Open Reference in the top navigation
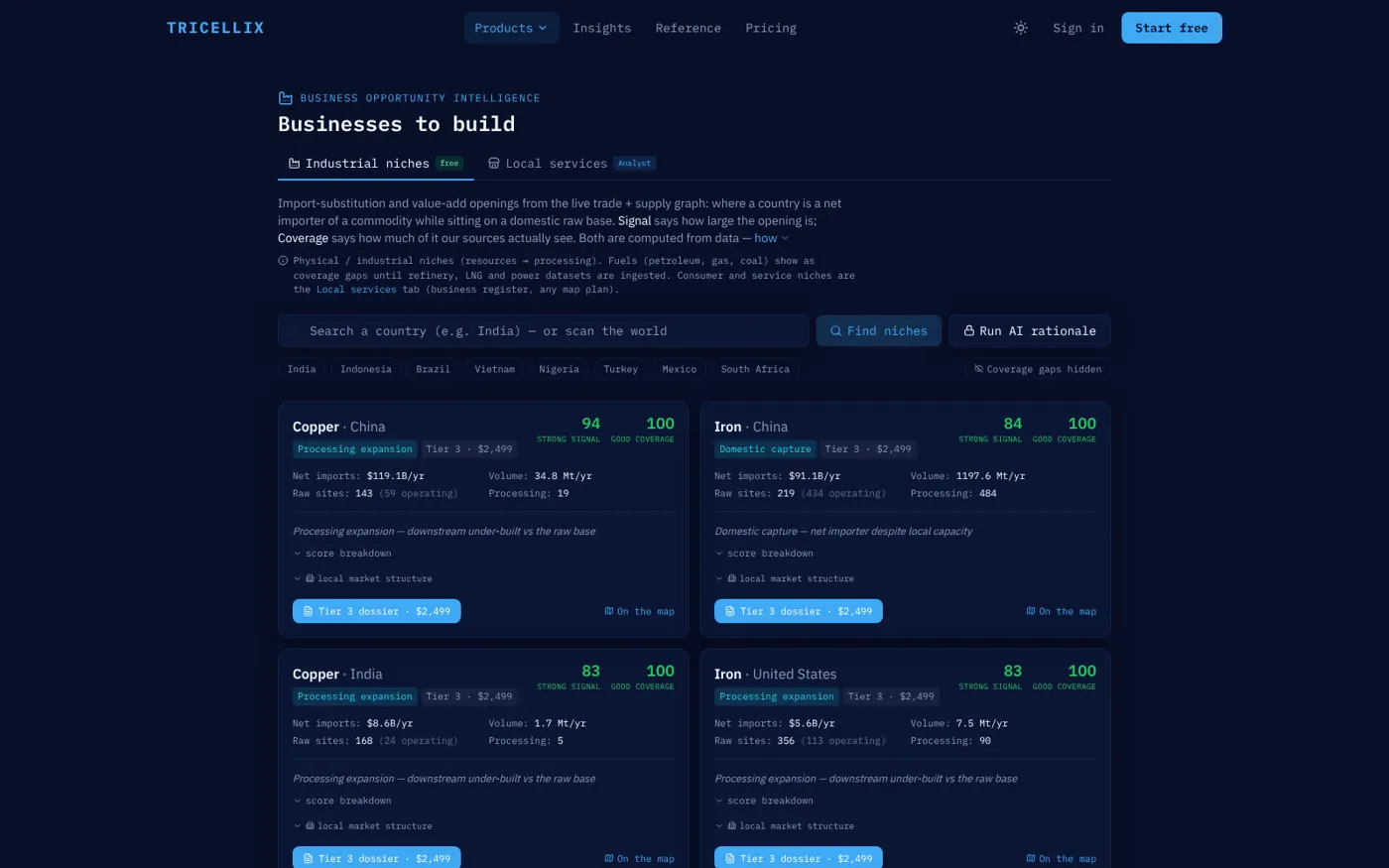Image resolution: width=1389 pixels, height=868 pixels. (x=689, y=28)
